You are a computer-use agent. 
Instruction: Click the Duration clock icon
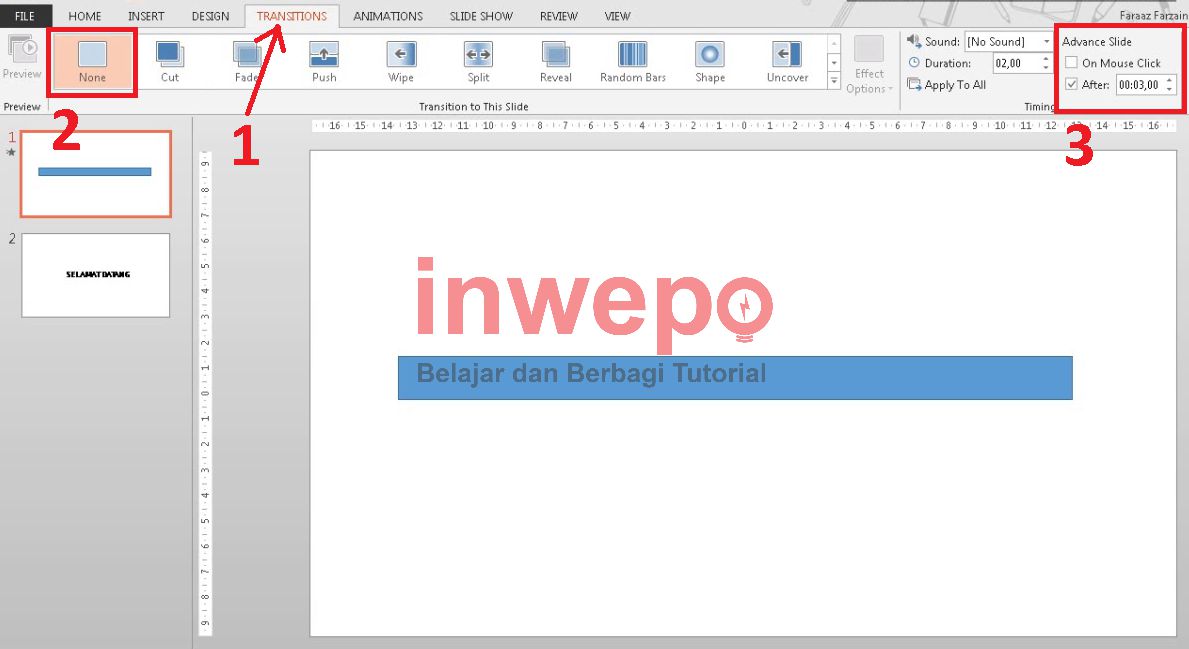point(914,63)
